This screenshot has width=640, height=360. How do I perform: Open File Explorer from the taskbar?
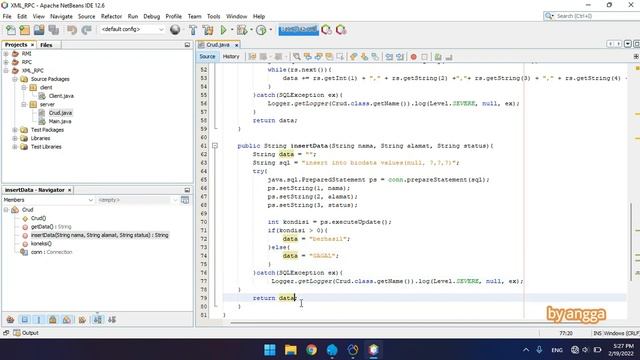(291, 350)
